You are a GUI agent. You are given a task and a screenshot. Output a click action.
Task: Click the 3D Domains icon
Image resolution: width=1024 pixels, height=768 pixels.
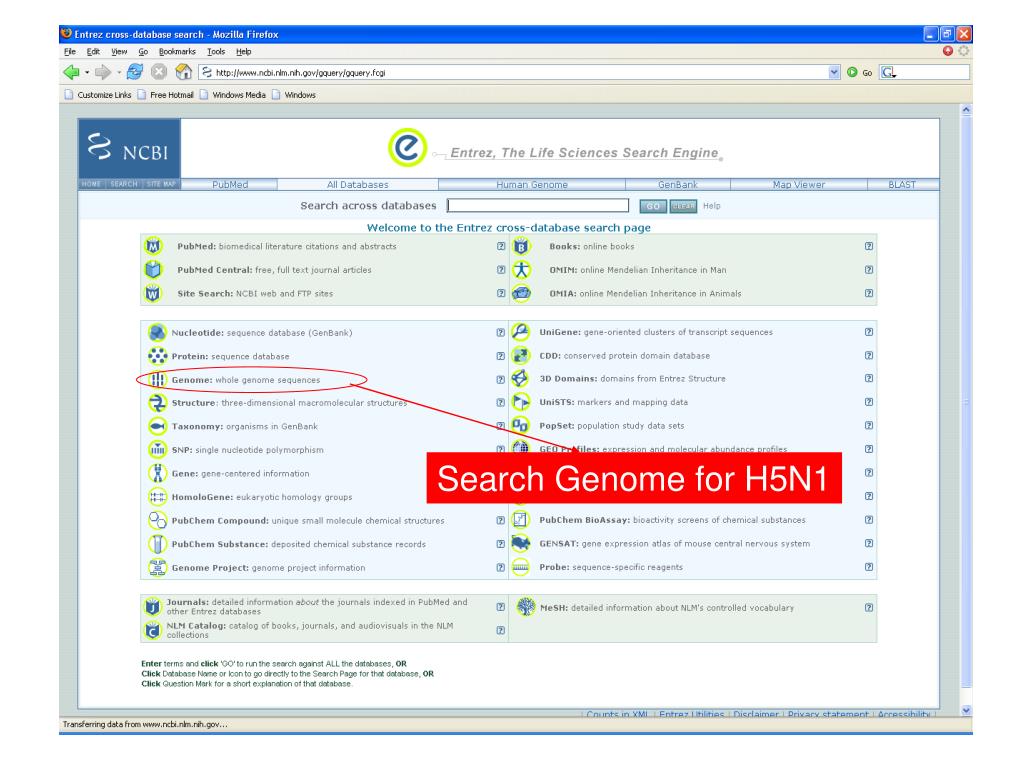pos(520,378)
